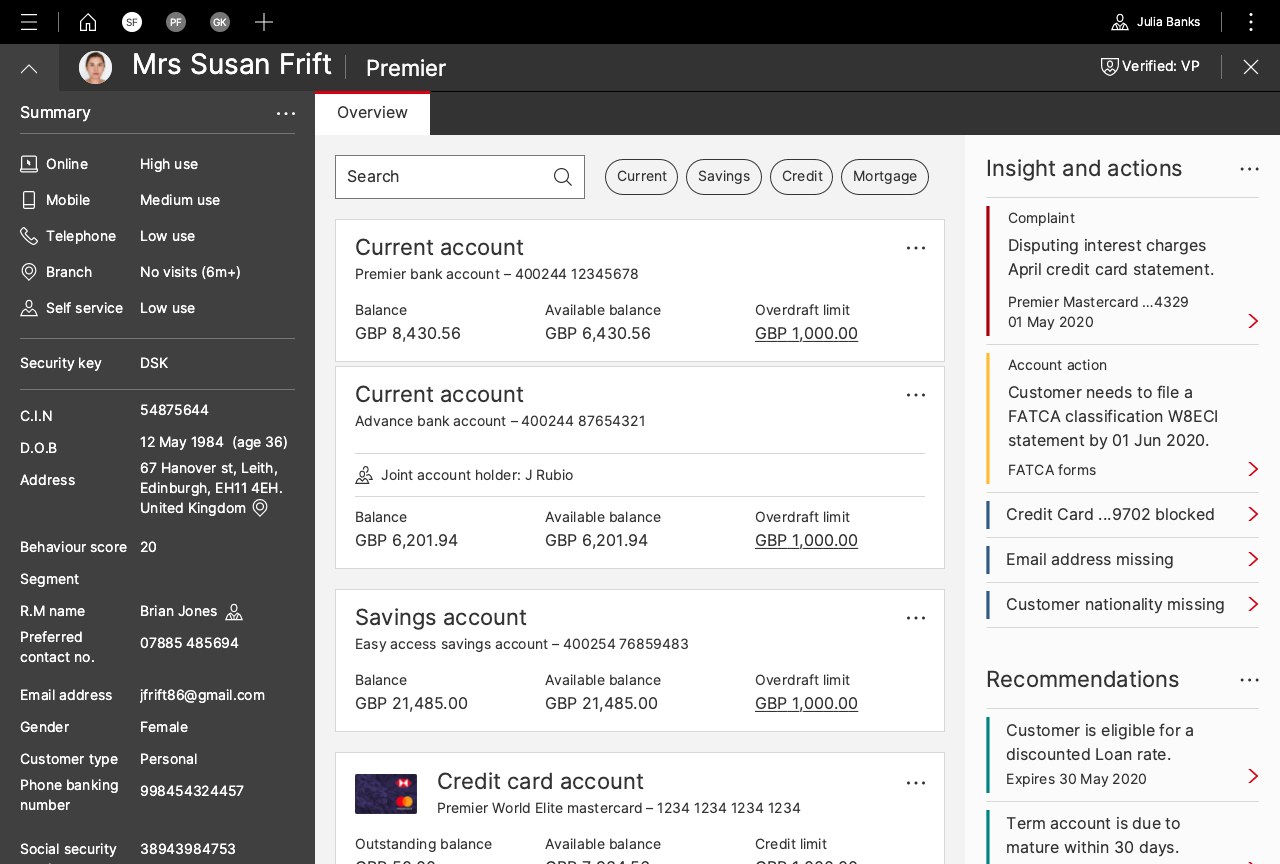Open the address map pin icon

click(260, 508)
